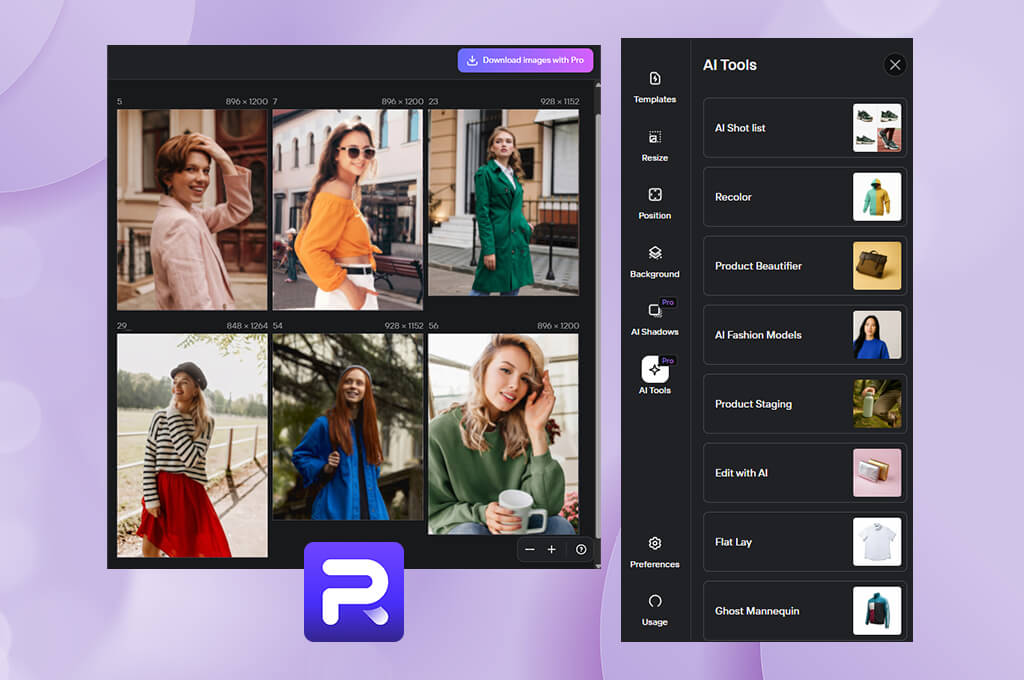Select image 54 with blue jacket woman

[x=347, y=427]
